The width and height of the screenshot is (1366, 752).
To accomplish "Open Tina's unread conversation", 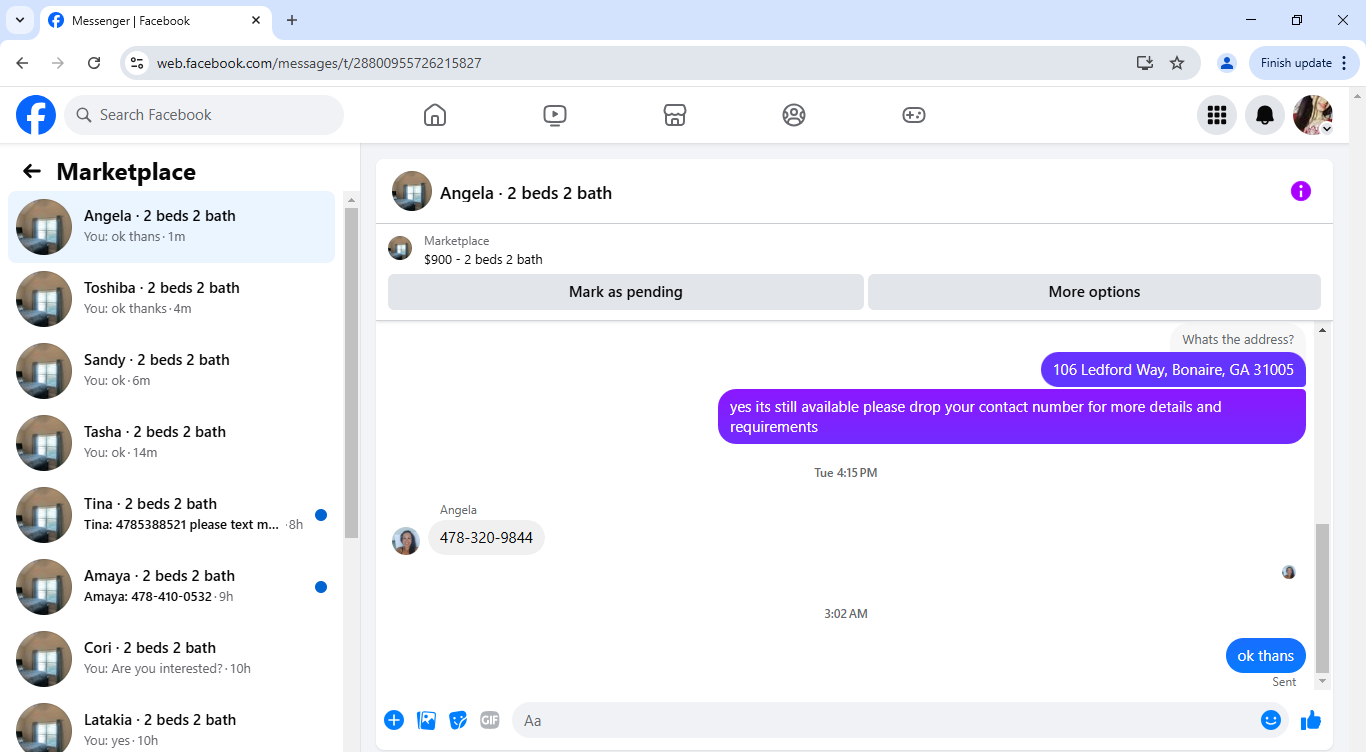I will click(171, 515).
